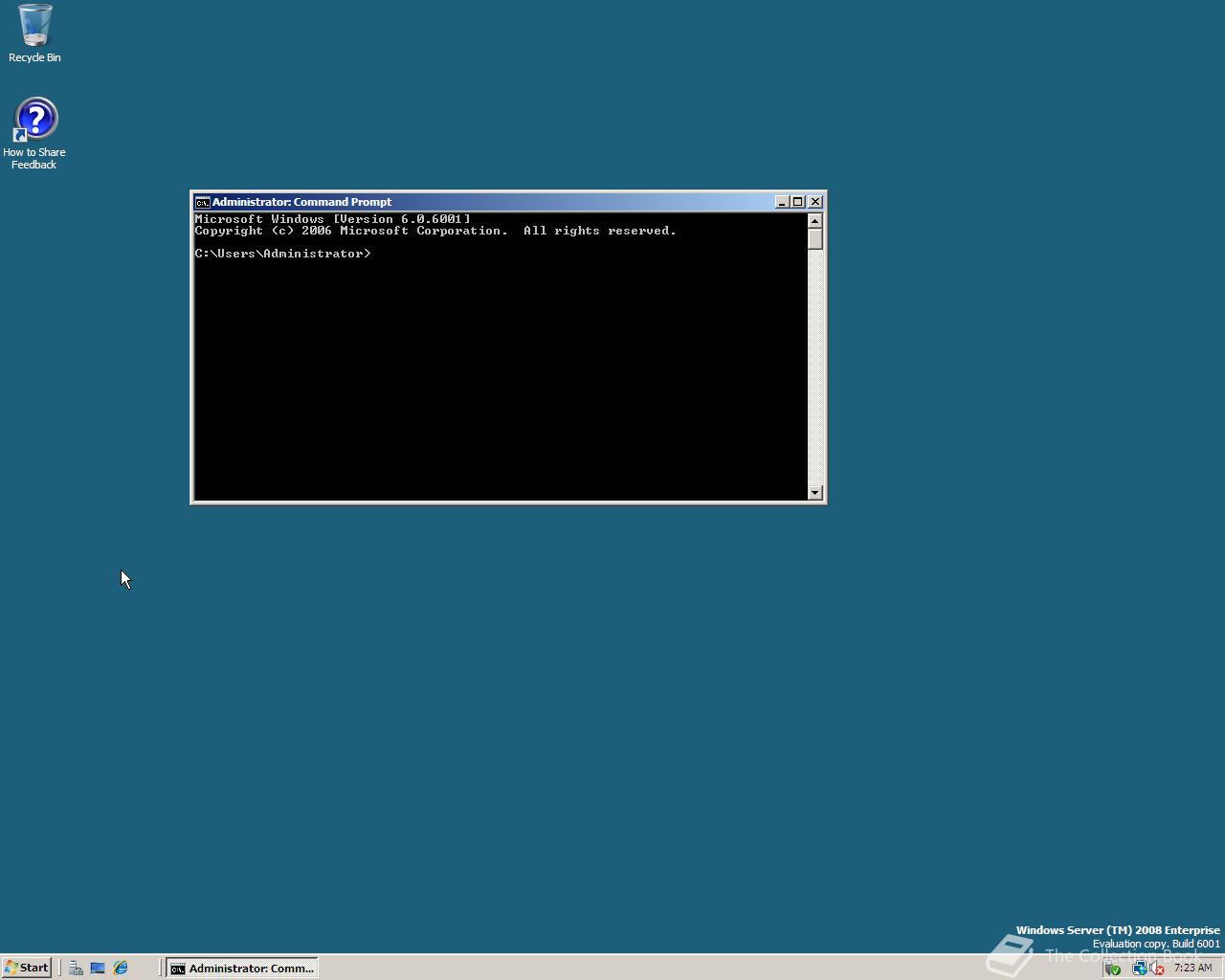This screenshot has width=1225, height=980.
Task: Click the Safely Remove Hardware tray icon
Action: click(x=1112, y=969)
